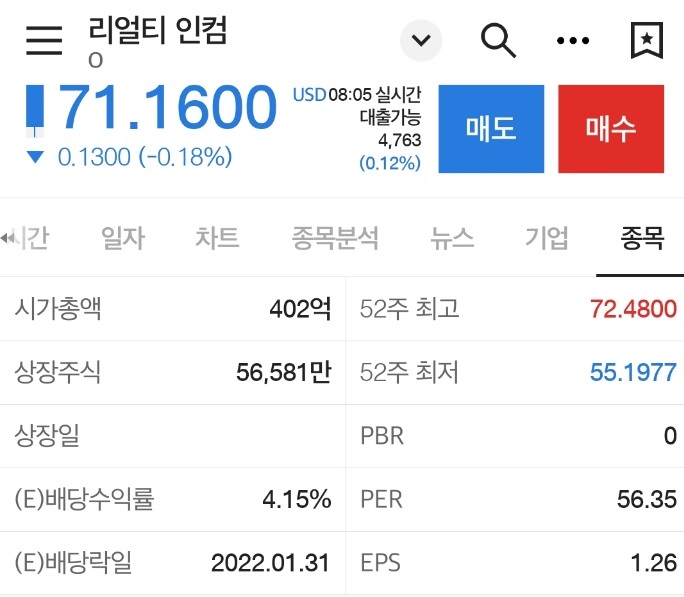Open the 종목분석 tab
This screenshot has height=597, width=684.
pyautogui.click(x=335, y=238)
